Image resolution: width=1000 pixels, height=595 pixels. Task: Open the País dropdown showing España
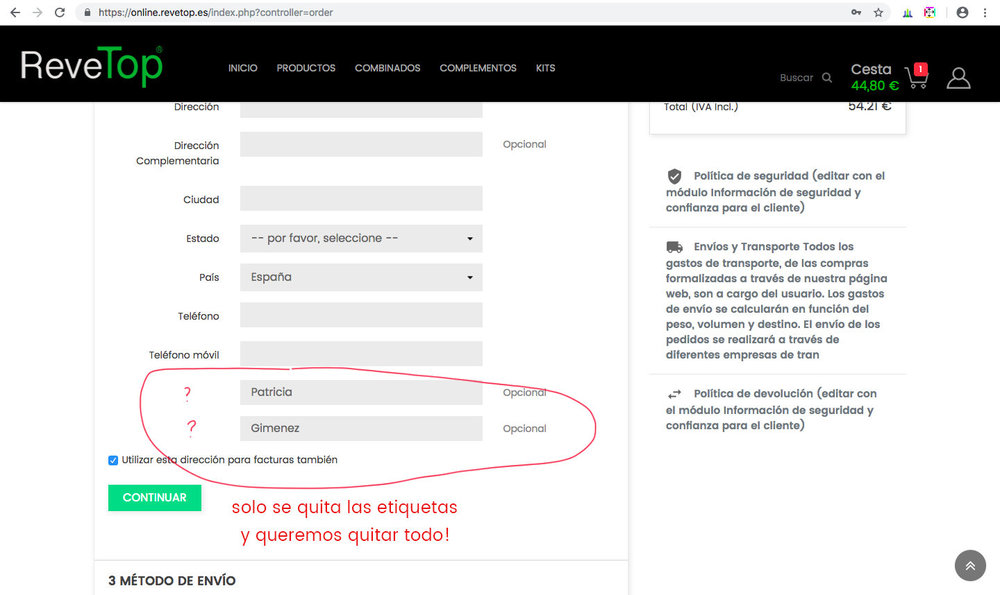tap(361, 277)
